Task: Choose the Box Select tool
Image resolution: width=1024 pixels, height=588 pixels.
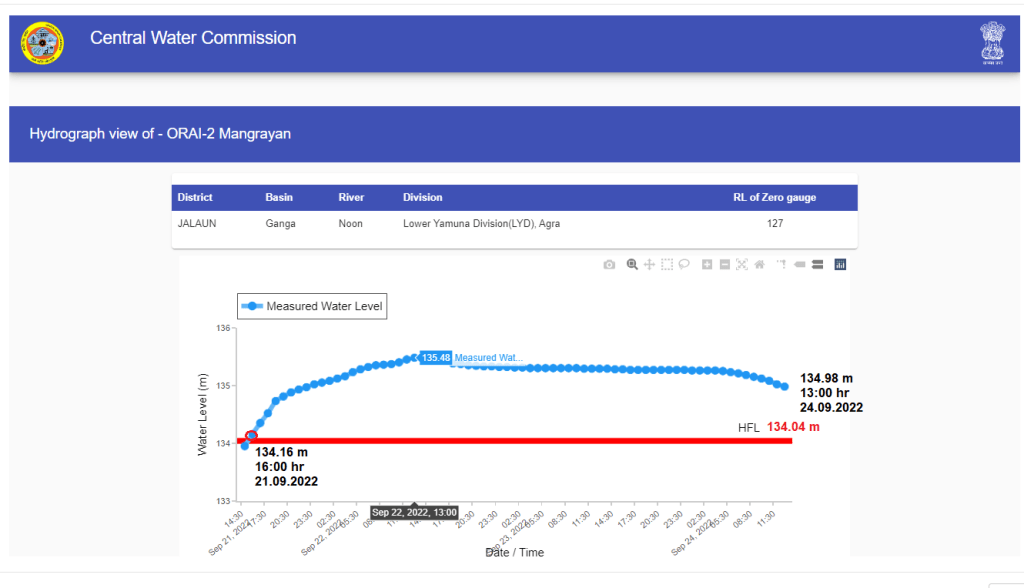Action: tap(667, 265)
